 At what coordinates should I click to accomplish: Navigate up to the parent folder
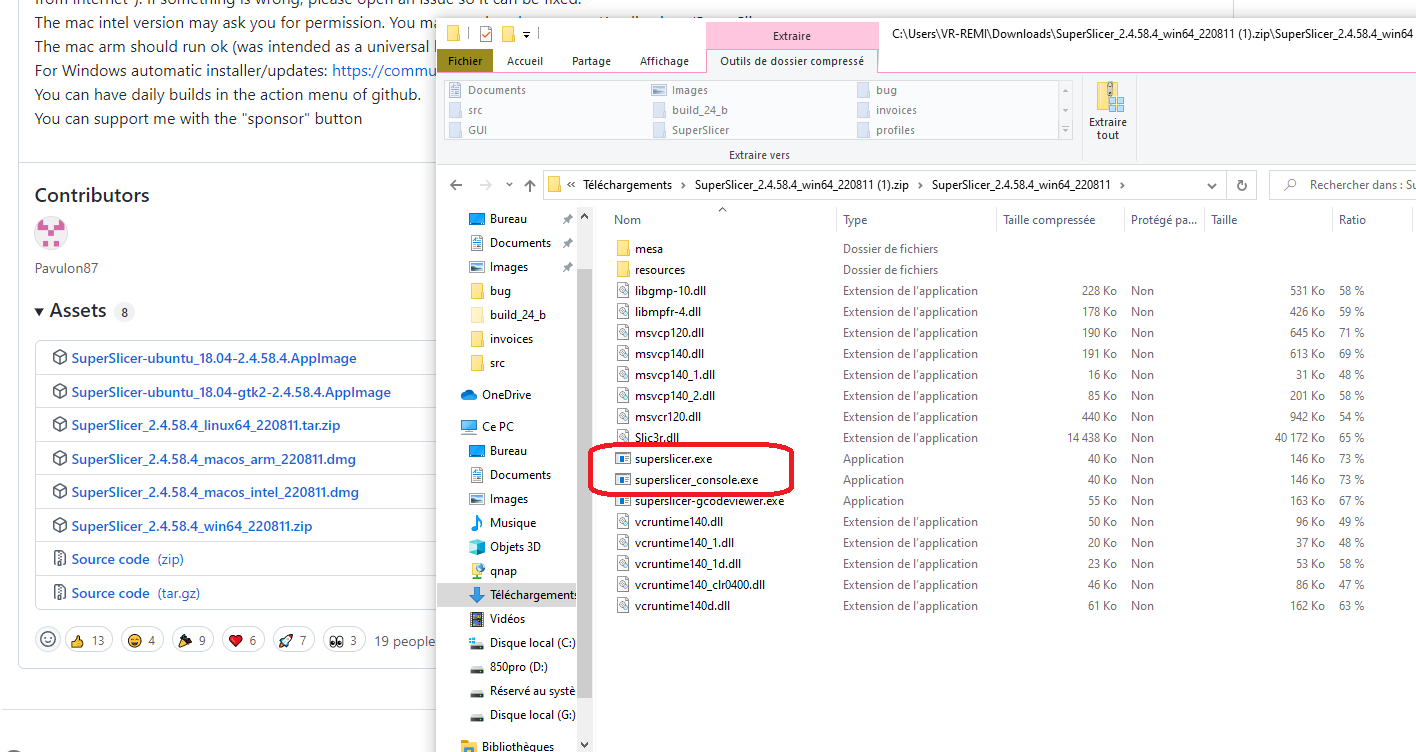pos(530,184)
